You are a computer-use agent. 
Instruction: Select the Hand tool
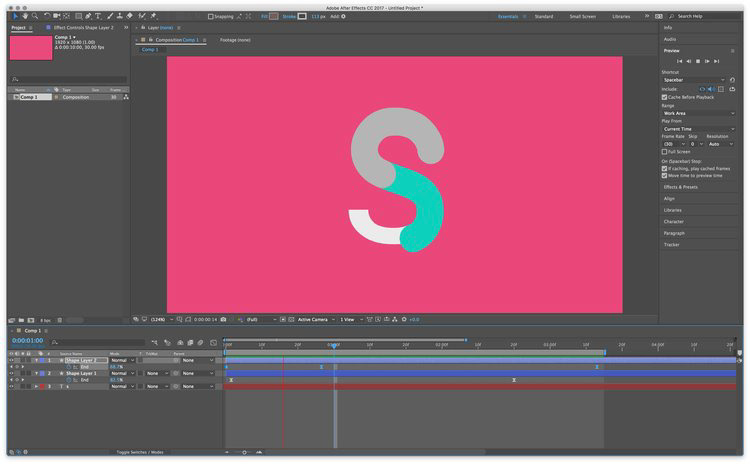pyautogui.click(x=25, y=16)
